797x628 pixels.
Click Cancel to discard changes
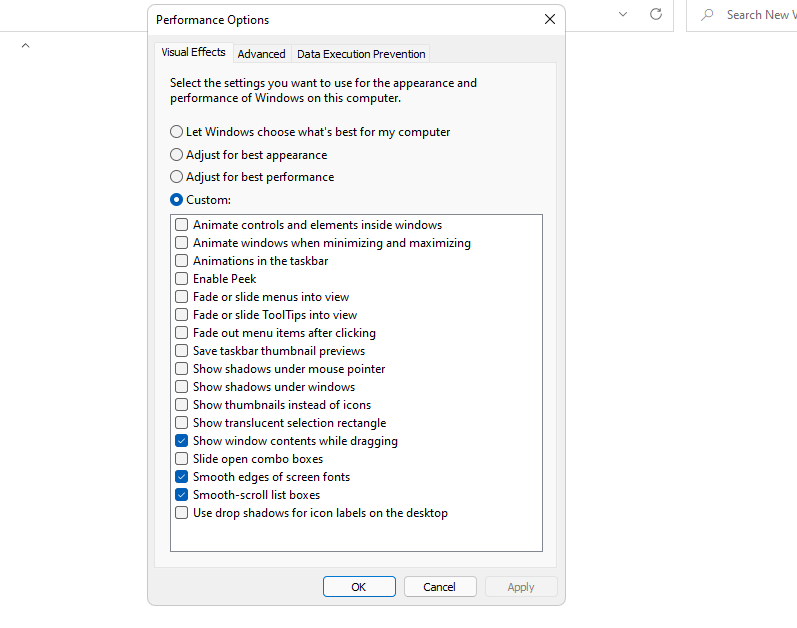tap(440, 587)
